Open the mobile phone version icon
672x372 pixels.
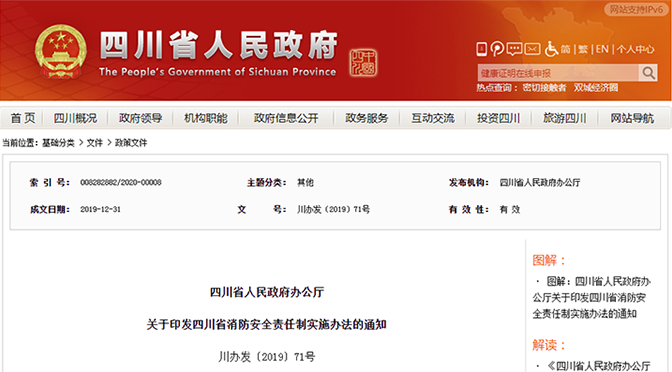point(482,49)
